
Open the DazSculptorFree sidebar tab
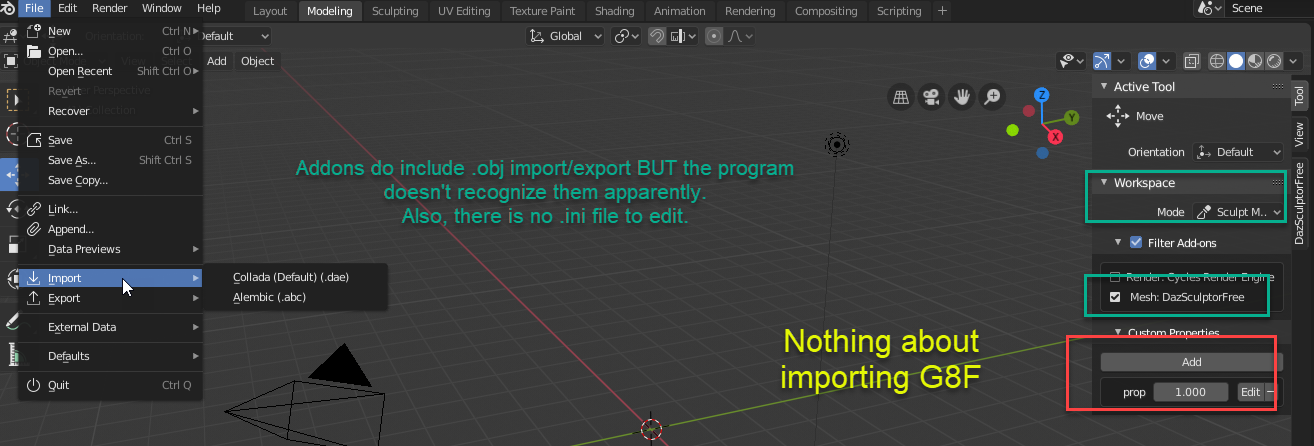pyautogui.click(x=1300, y=202)
